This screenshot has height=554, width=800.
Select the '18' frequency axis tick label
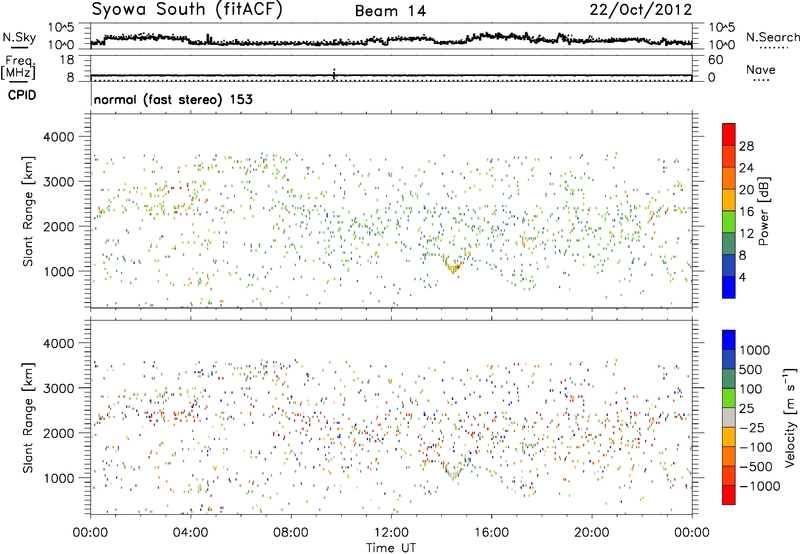[x=67, y=60]
